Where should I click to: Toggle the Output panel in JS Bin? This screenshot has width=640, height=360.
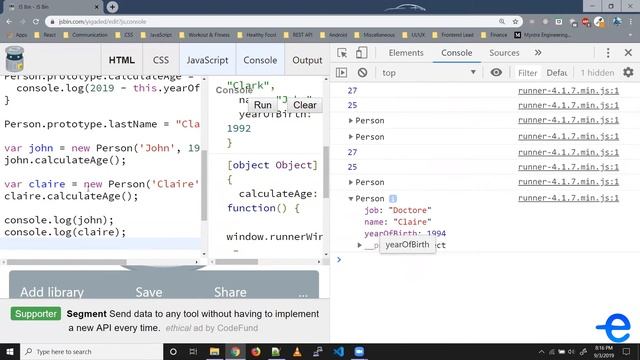pos(307,60)
